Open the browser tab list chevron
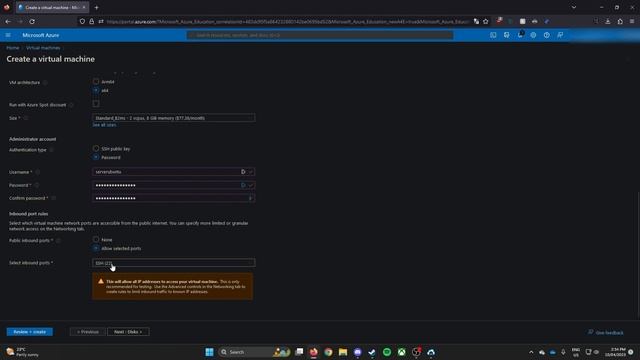The height and width of the screenshot is (360, 640). pyautogui.click(x=574, y=7)
